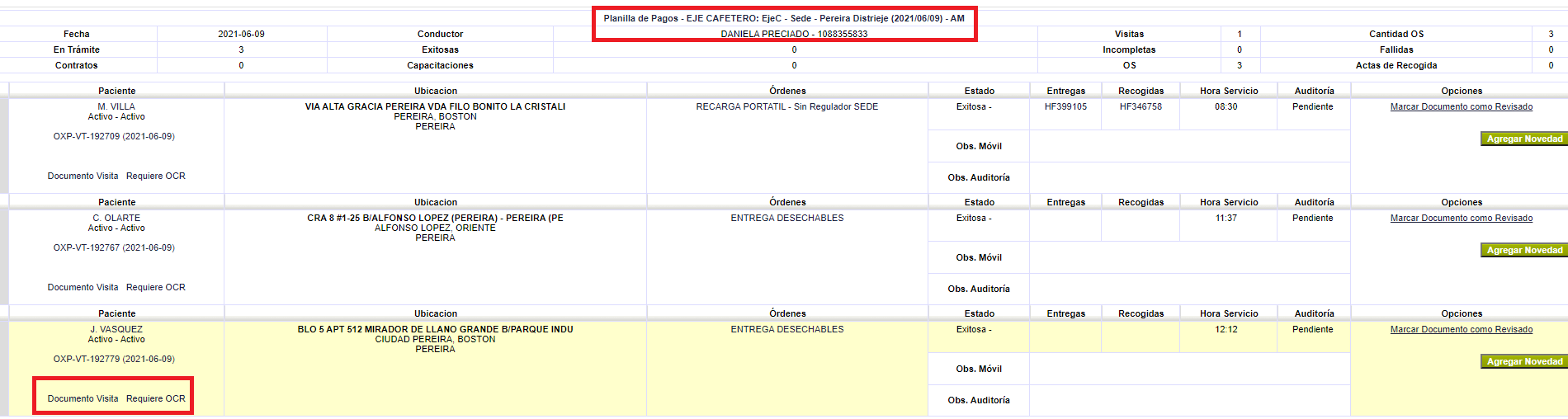The width and height of the screenshot is (1568, 419).
Task: Click Marcar Documento como Revisado for J. Vasquez
Action: tap(1461, 330)
